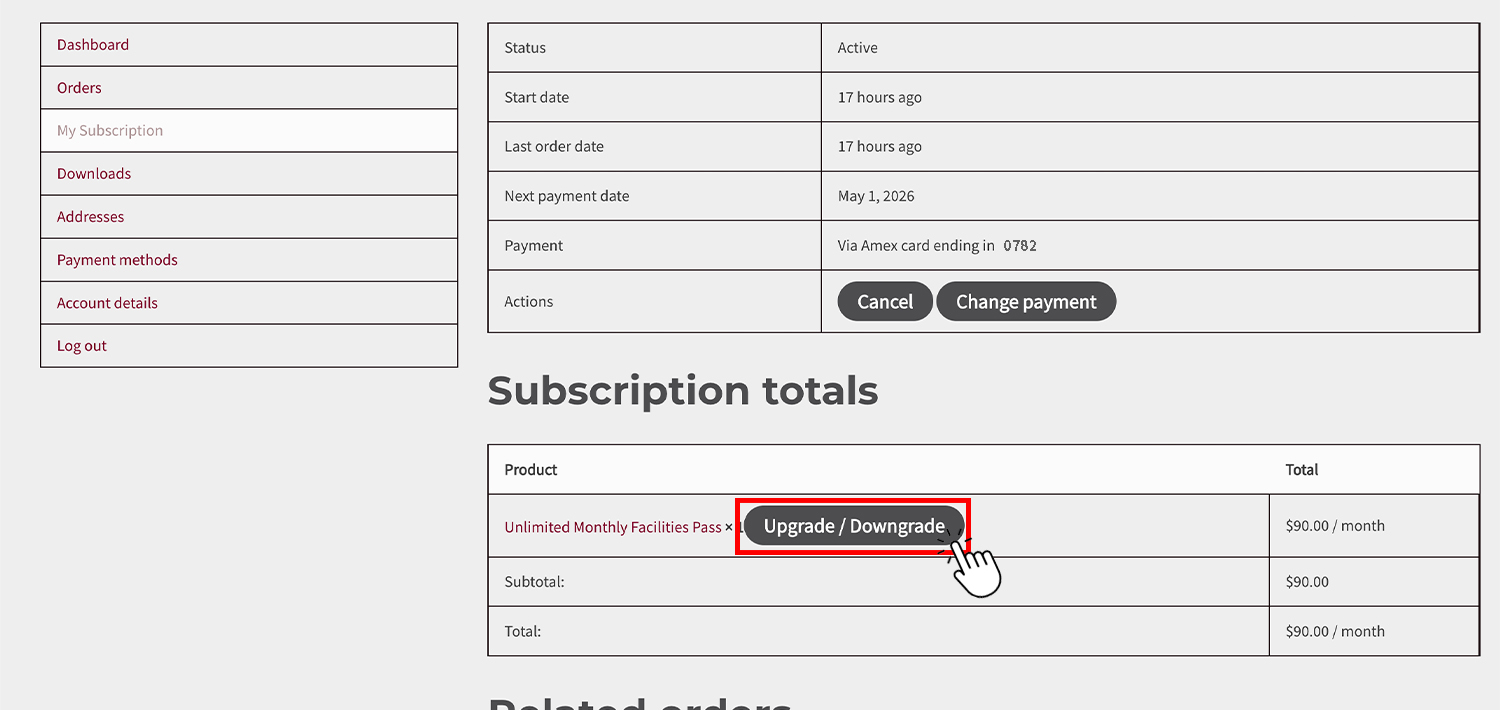Screen dimensions: 1500x710
Task: Click the Start date label cell
Action: 537,98
